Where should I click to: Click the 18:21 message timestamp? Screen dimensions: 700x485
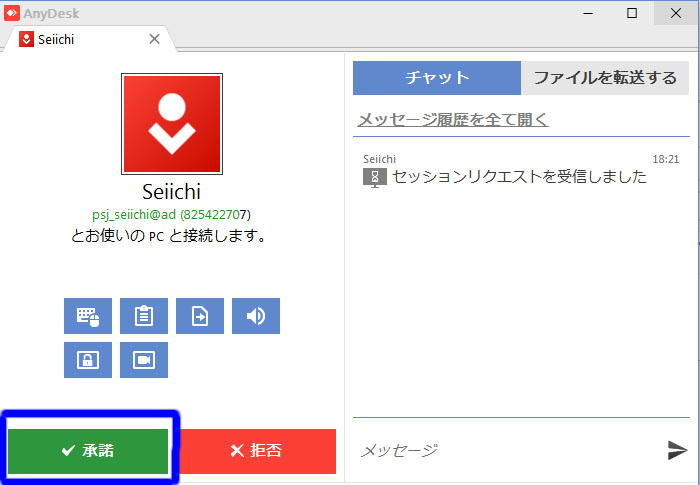coord(666,159)
